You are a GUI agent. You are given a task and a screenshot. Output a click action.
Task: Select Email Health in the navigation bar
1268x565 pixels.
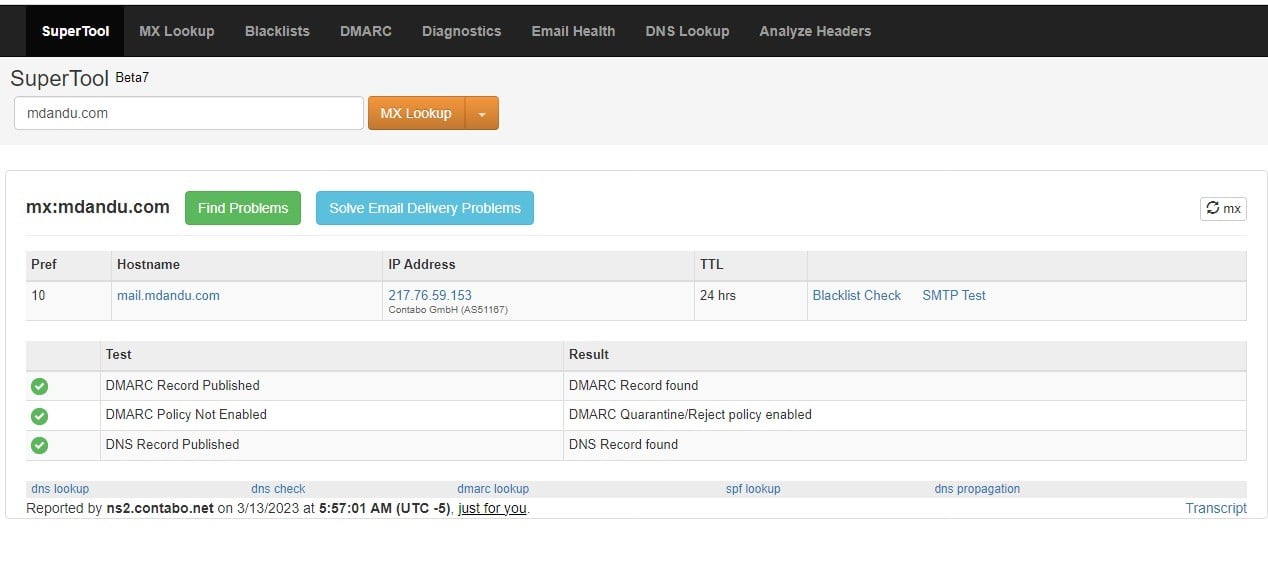coord(573,31)
